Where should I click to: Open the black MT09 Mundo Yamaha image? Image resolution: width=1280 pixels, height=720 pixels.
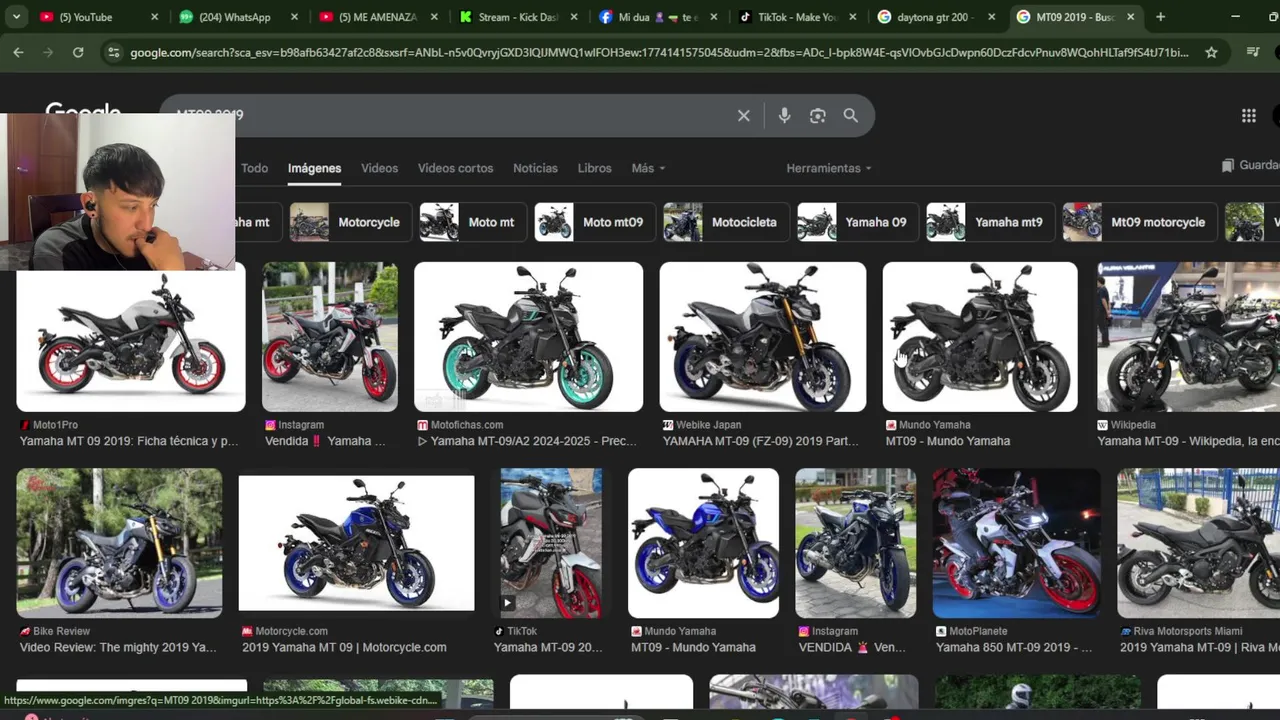coord(980,337)
